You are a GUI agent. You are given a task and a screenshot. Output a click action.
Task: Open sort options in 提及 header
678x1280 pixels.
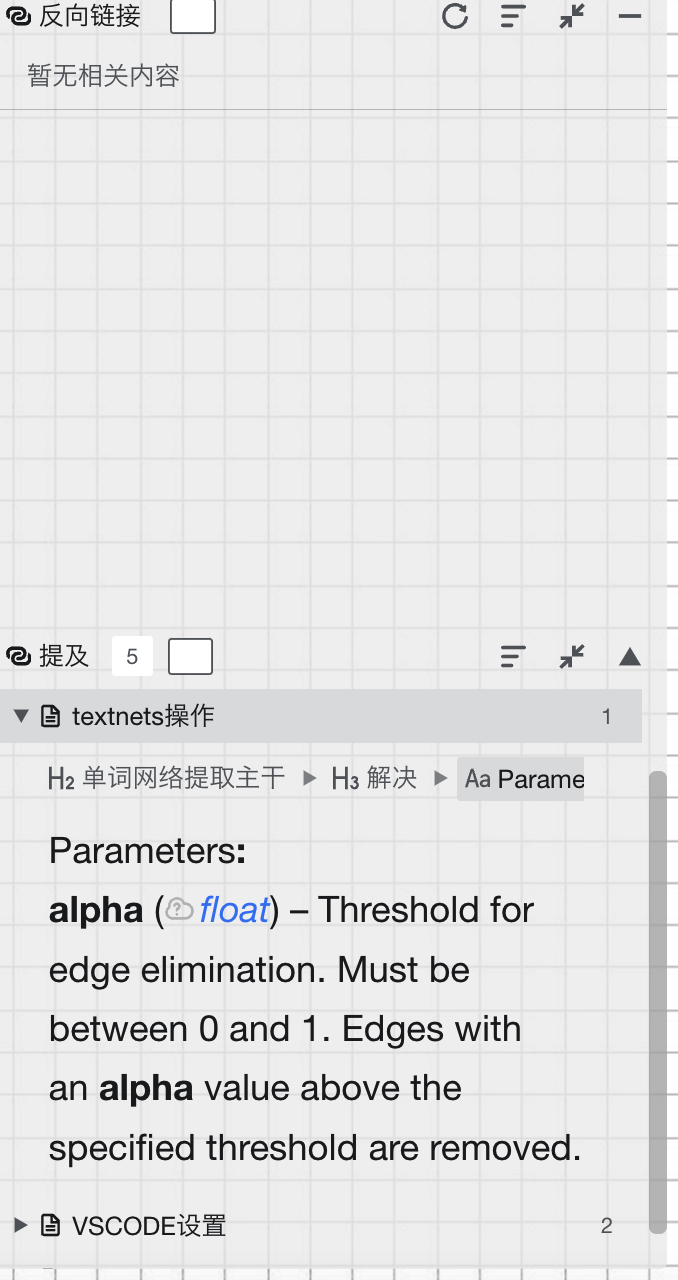513,656
